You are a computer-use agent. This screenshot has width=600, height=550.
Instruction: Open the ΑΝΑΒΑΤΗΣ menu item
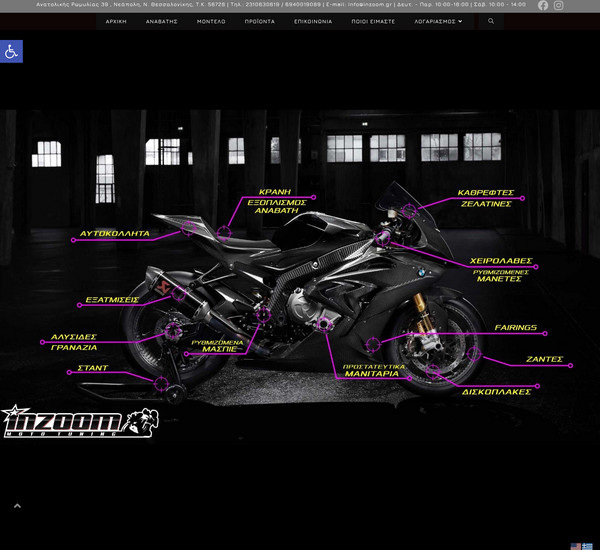tap(161, 22)
